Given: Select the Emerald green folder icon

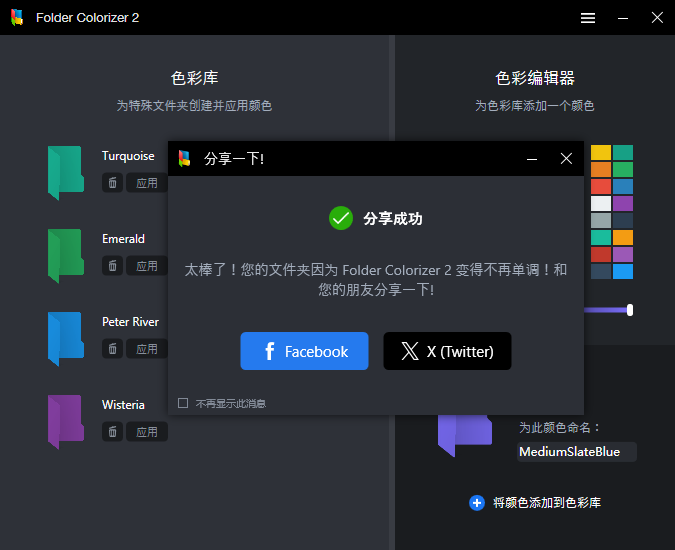Looking at the screenshot, I should coord(65,256).
